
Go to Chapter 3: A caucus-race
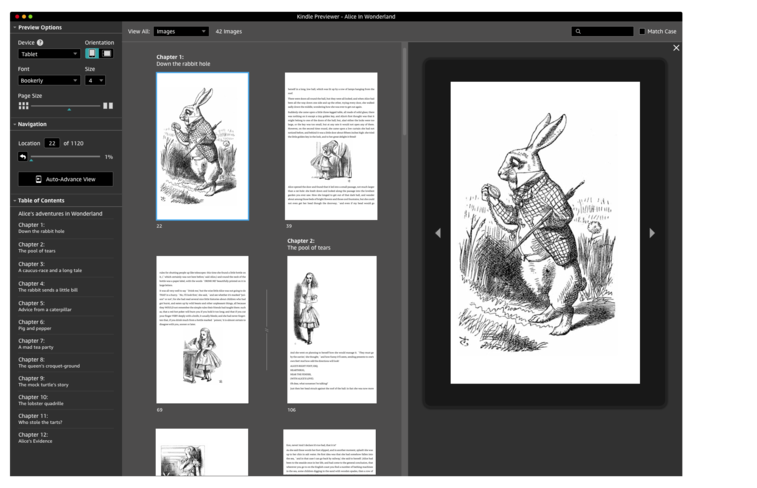50,267
